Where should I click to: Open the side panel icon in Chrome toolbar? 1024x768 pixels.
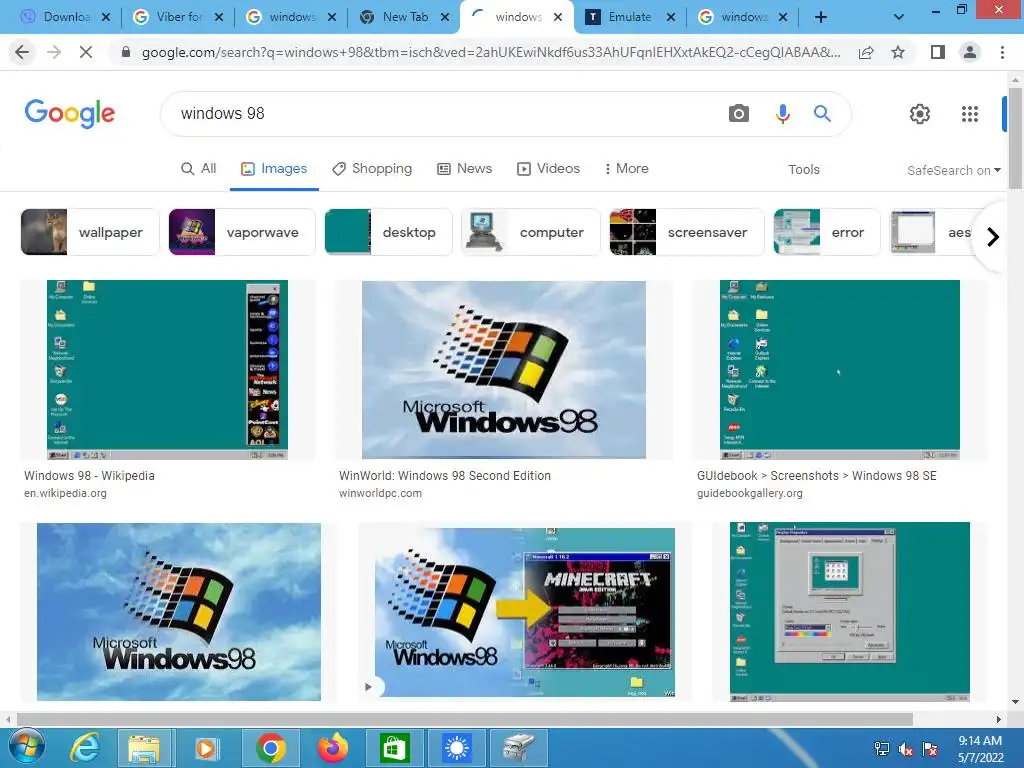[938, 52]
